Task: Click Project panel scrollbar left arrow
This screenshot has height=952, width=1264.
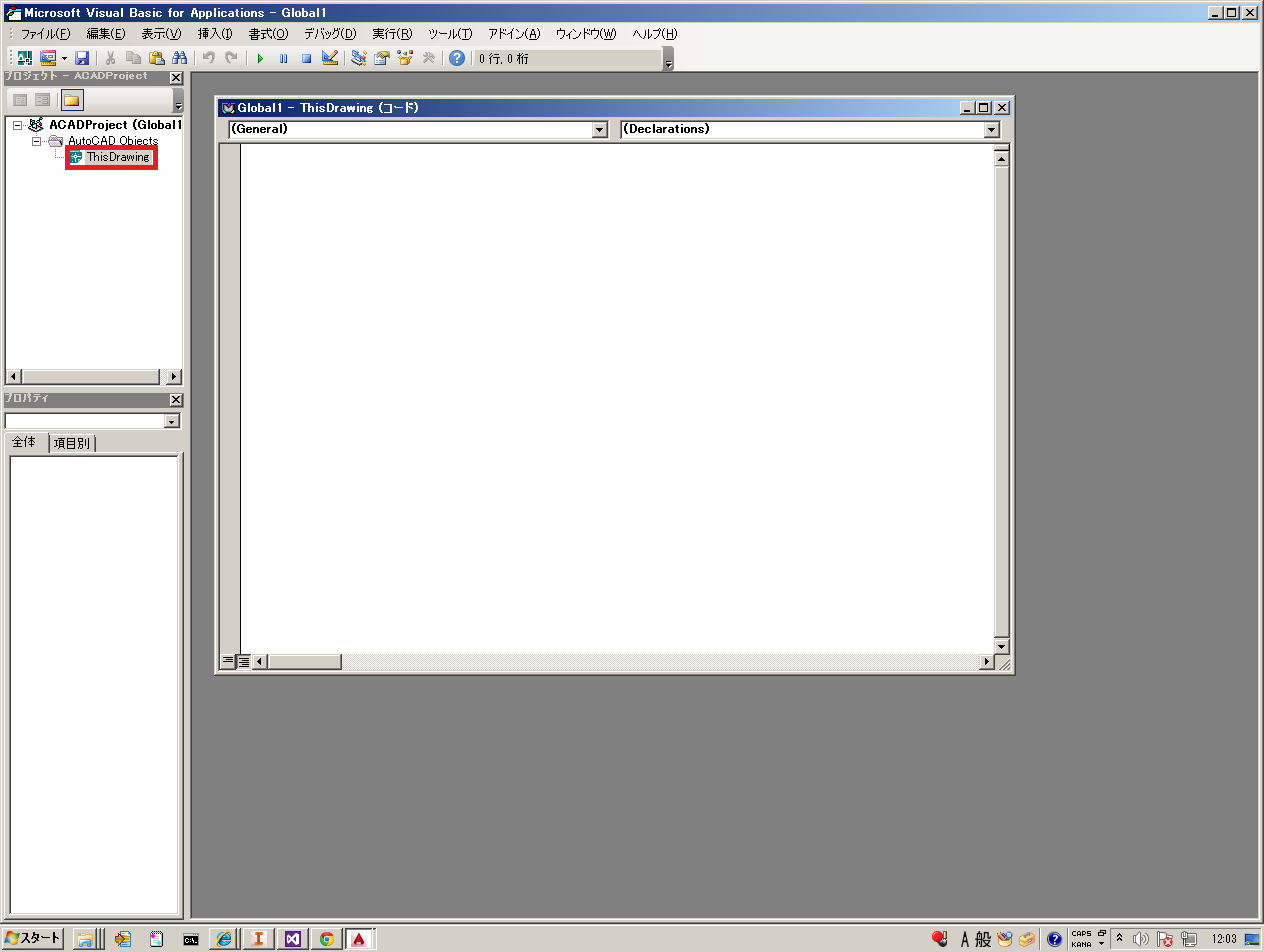Action: (x=13, y=377)
